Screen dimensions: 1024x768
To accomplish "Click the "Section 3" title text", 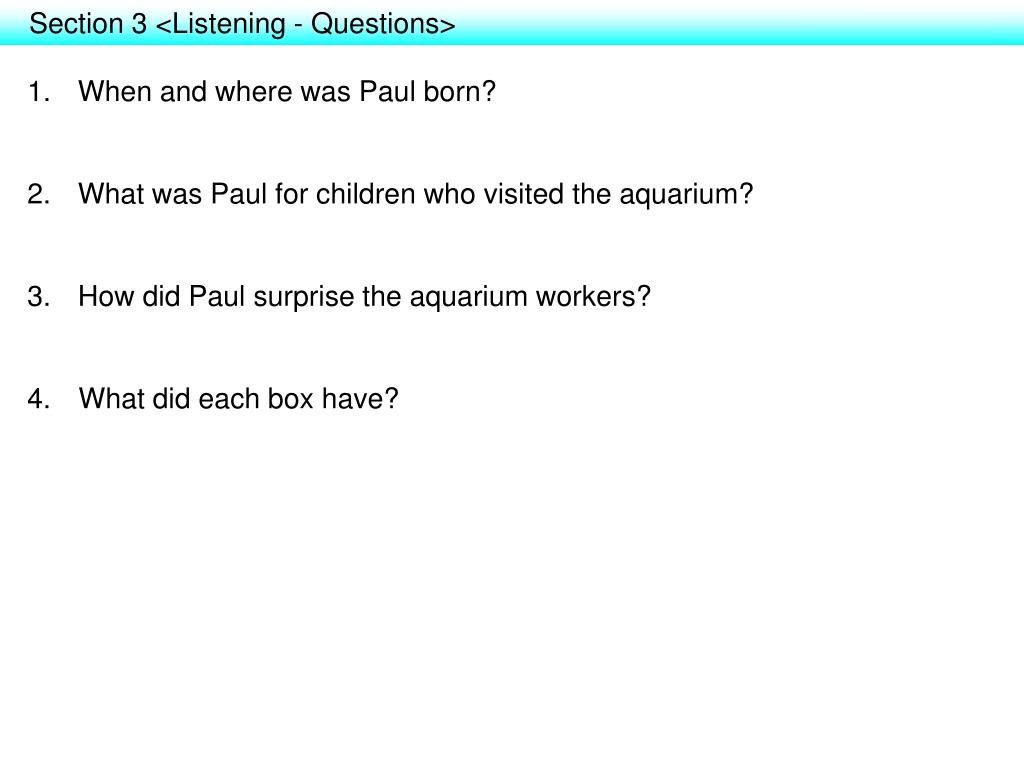I will click(x=88, y=24).
